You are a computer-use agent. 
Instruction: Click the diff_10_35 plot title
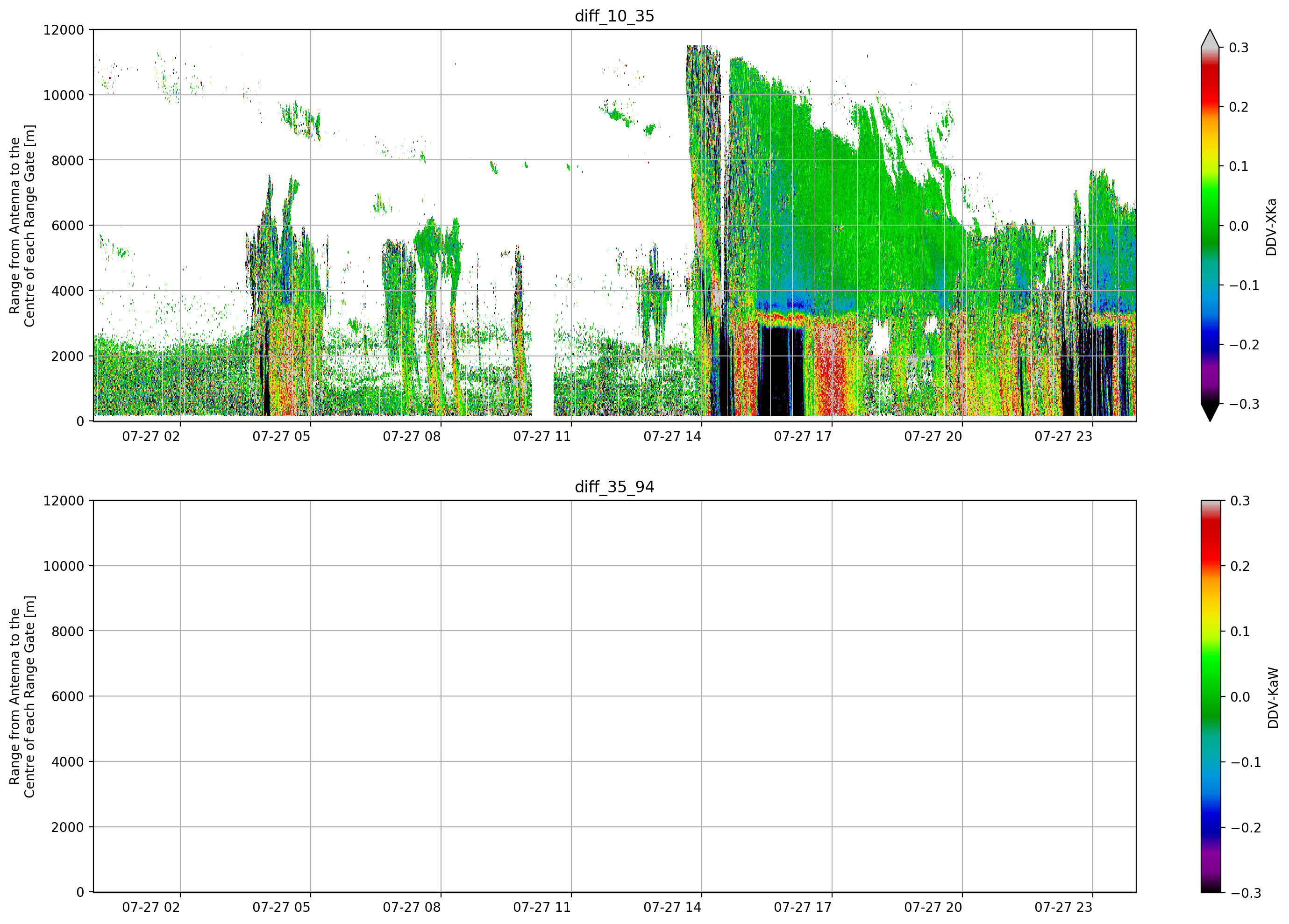614,16
